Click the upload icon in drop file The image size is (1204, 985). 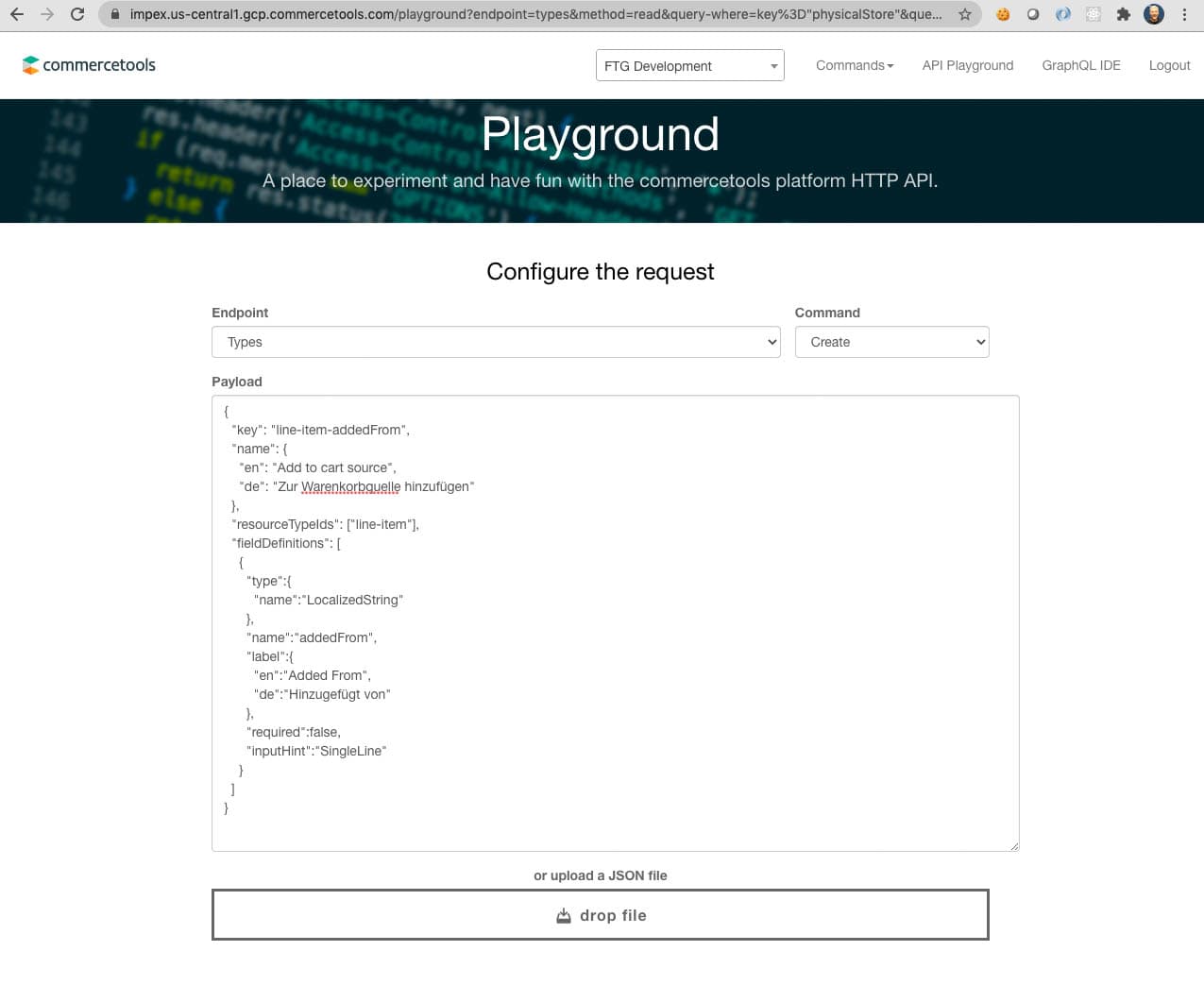point(564,915)
